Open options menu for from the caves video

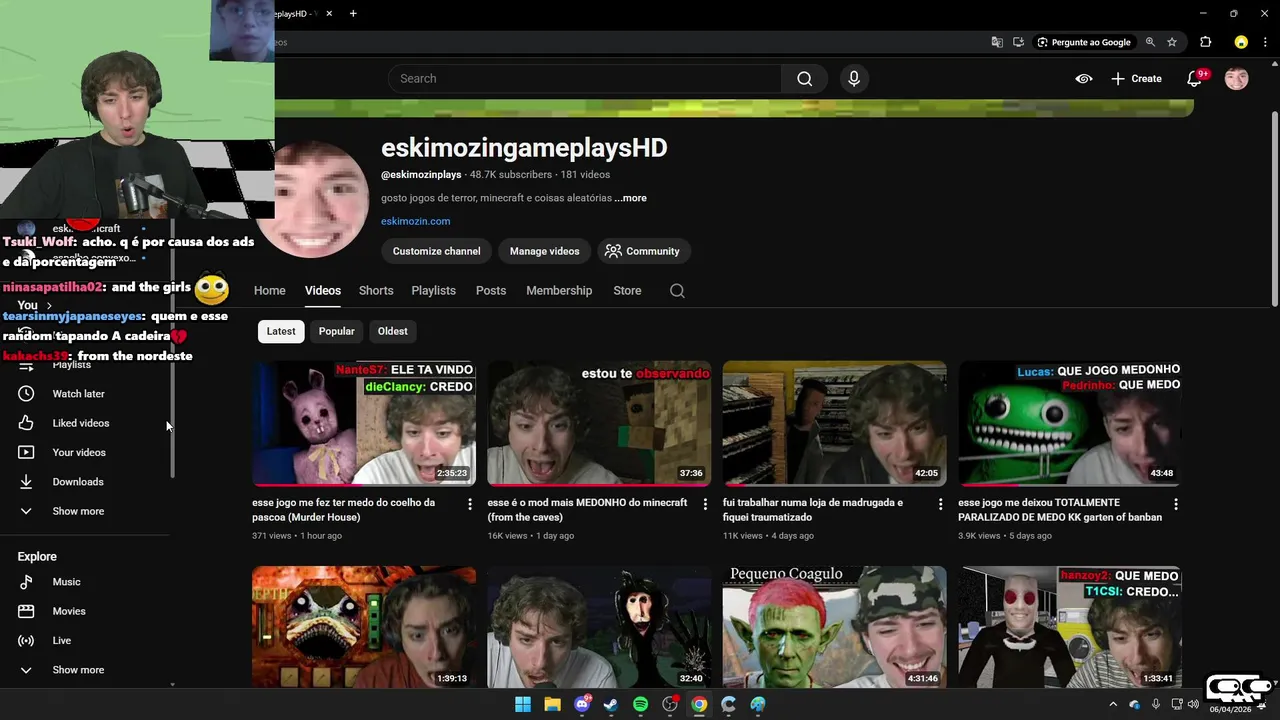tap(704, 504)
